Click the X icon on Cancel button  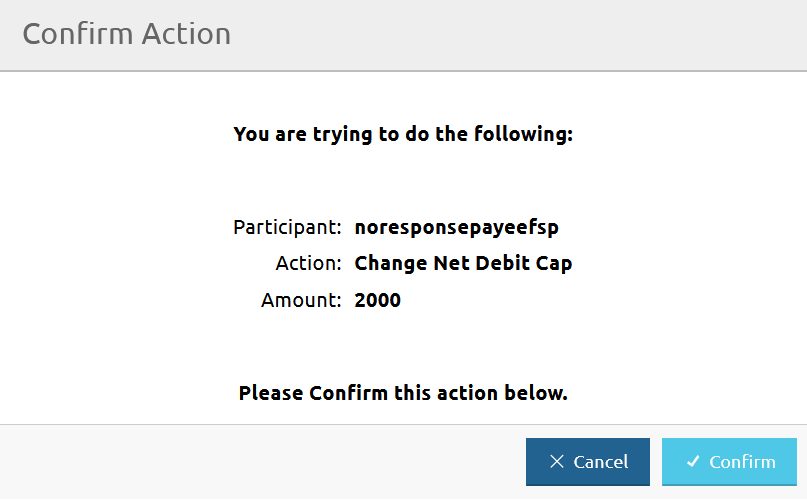[x=557, y=462]
